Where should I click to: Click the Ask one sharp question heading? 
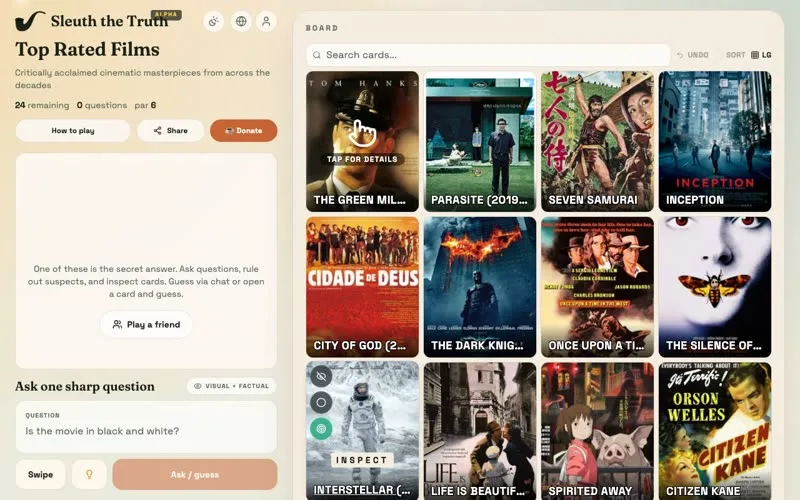pos(85,386)
